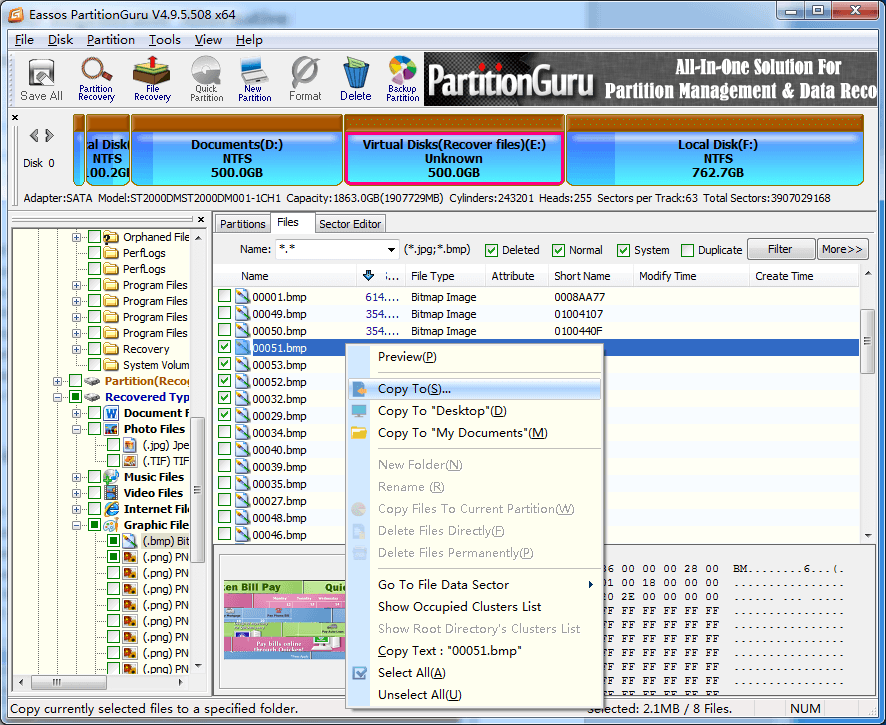Click the file list vertical scrollbar
Image resolution: width=886 pixels, height=725 pixels.
[867, 341]
